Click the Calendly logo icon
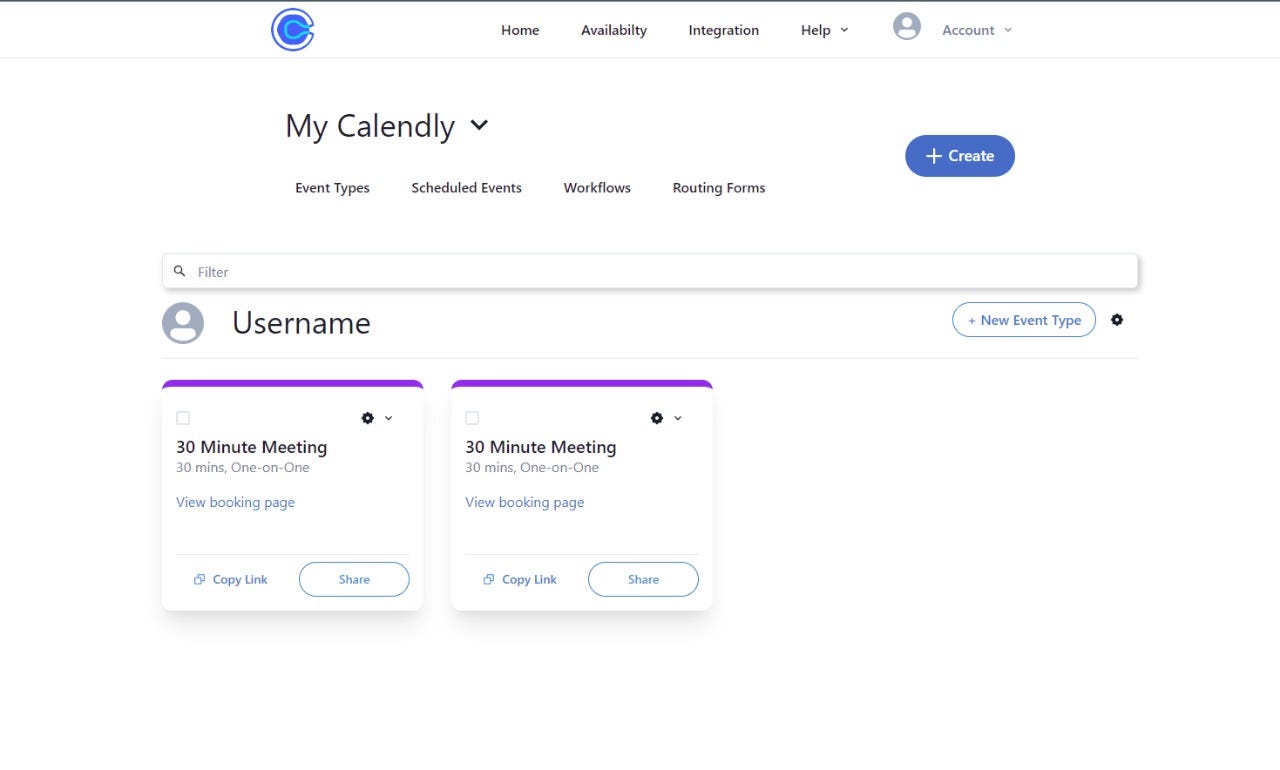Screen dimensions: 1280x770 293,30
